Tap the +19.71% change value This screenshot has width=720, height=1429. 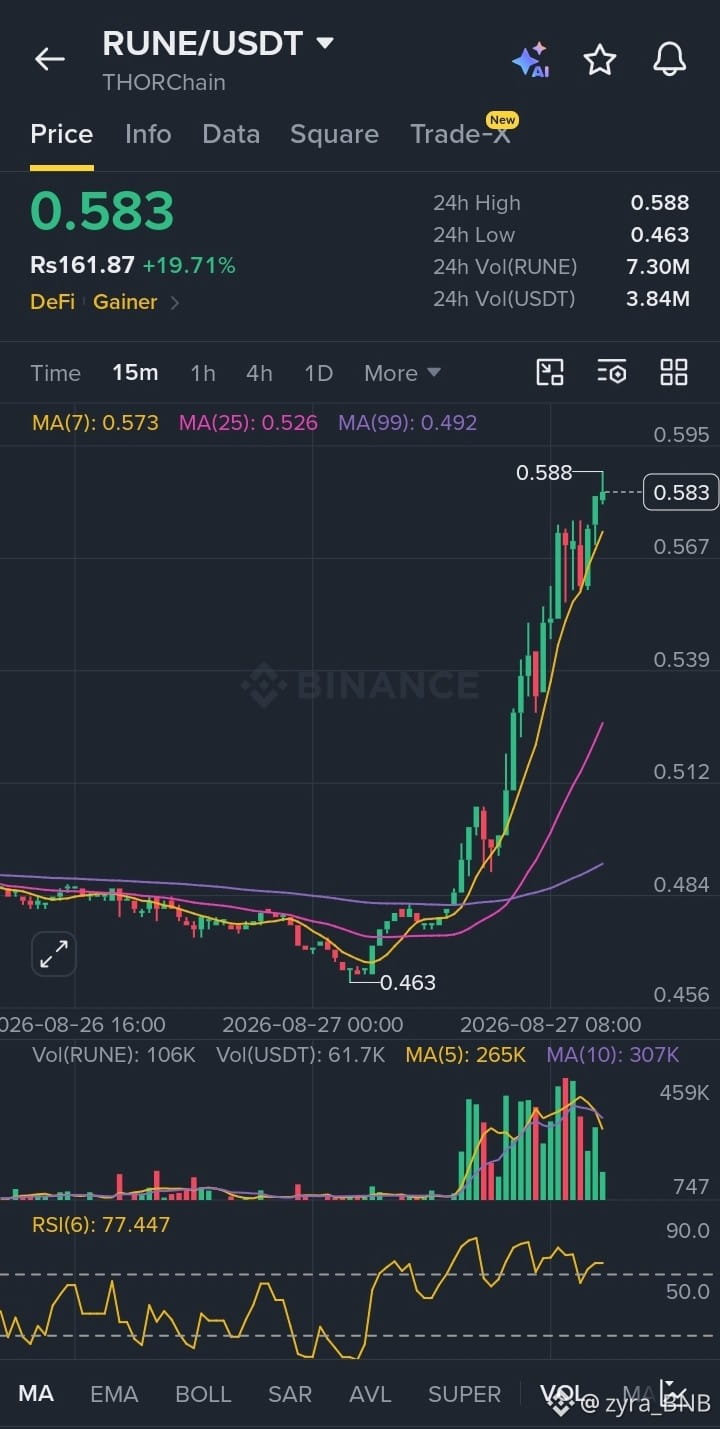(x=189, y=266)
